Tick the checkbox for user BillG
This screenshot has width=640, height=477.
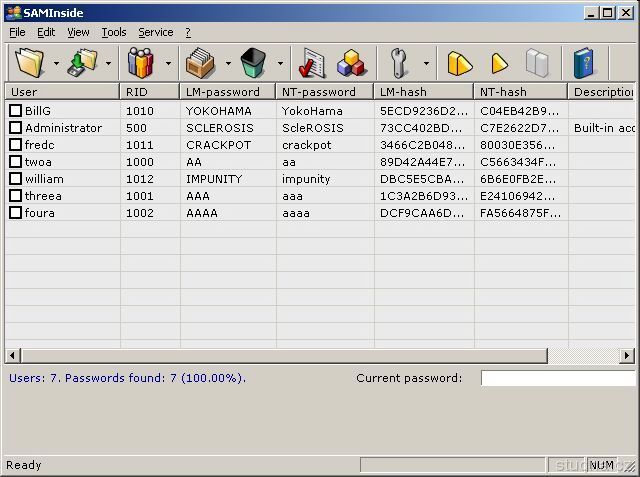click(x=16, y=111)
